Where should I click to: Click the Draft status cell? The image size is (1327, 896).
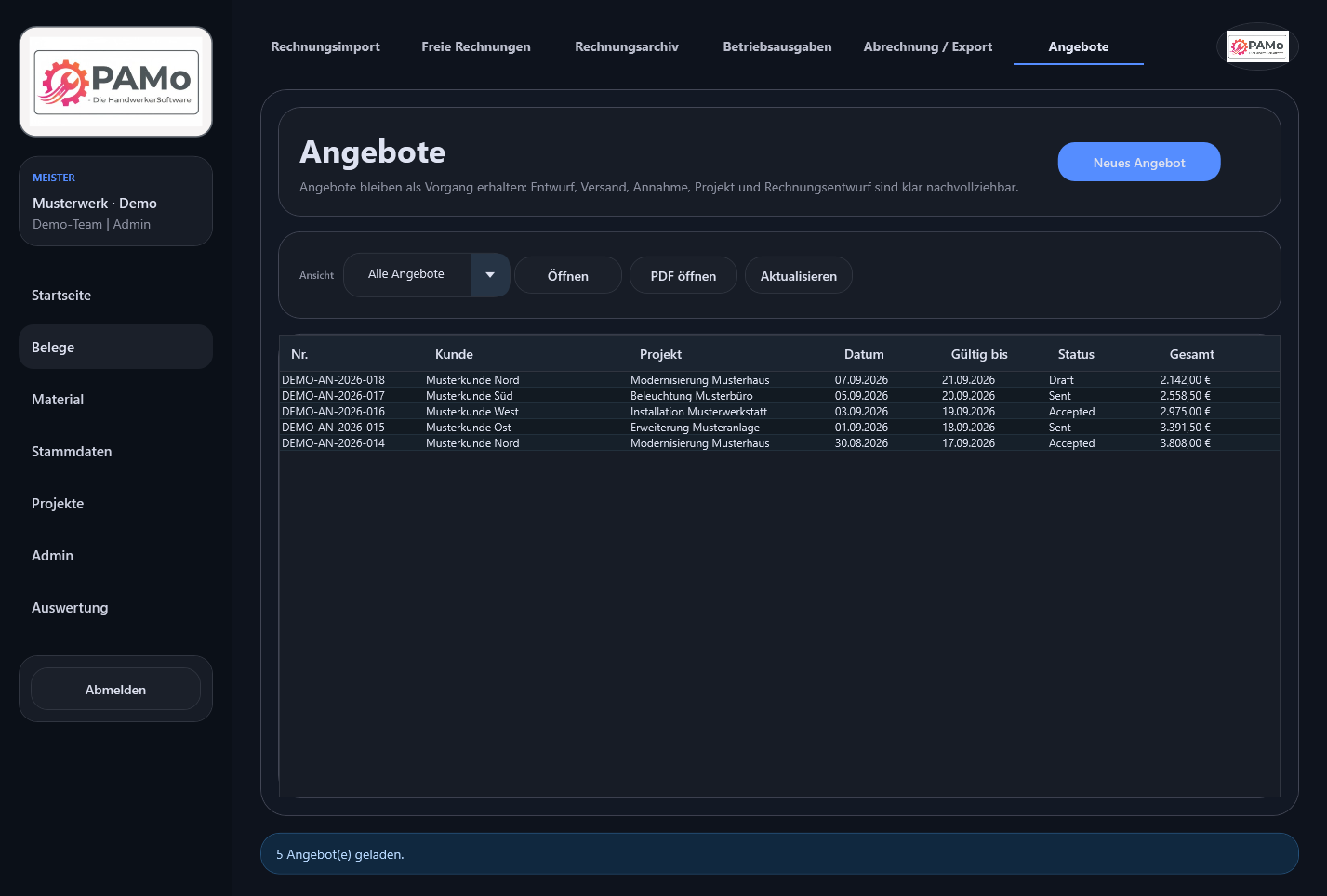pyautogui.click(x=1061, y=380)
